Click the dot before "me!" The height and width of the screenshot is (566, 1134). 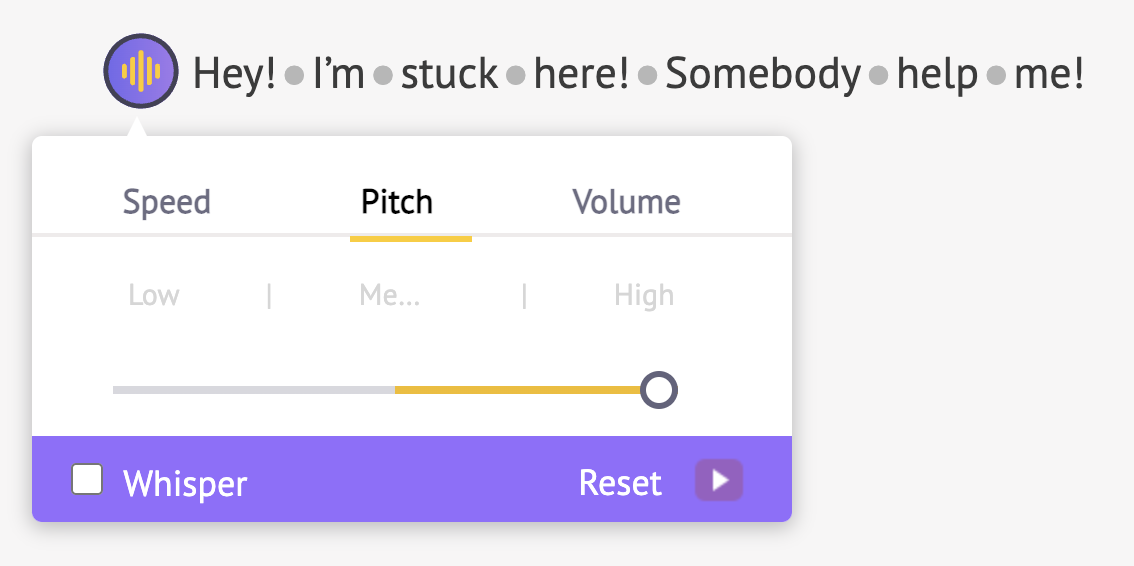pos(996,76)
